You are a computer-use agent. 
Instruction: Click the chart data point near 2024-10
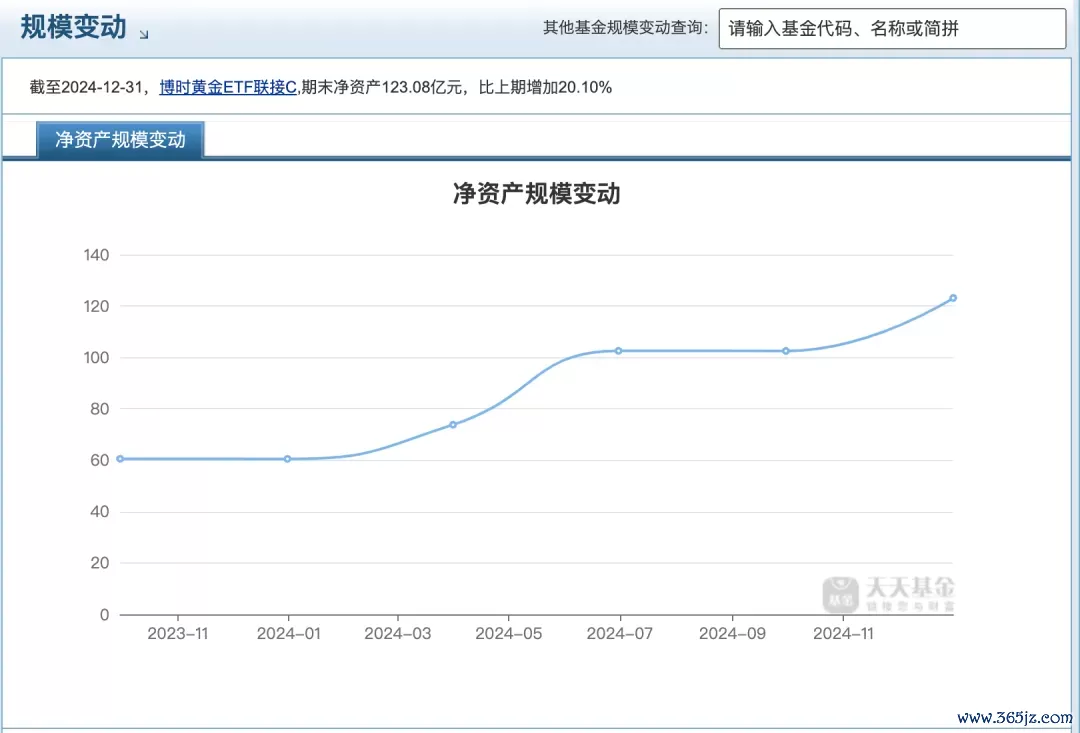tap(786, 351)
